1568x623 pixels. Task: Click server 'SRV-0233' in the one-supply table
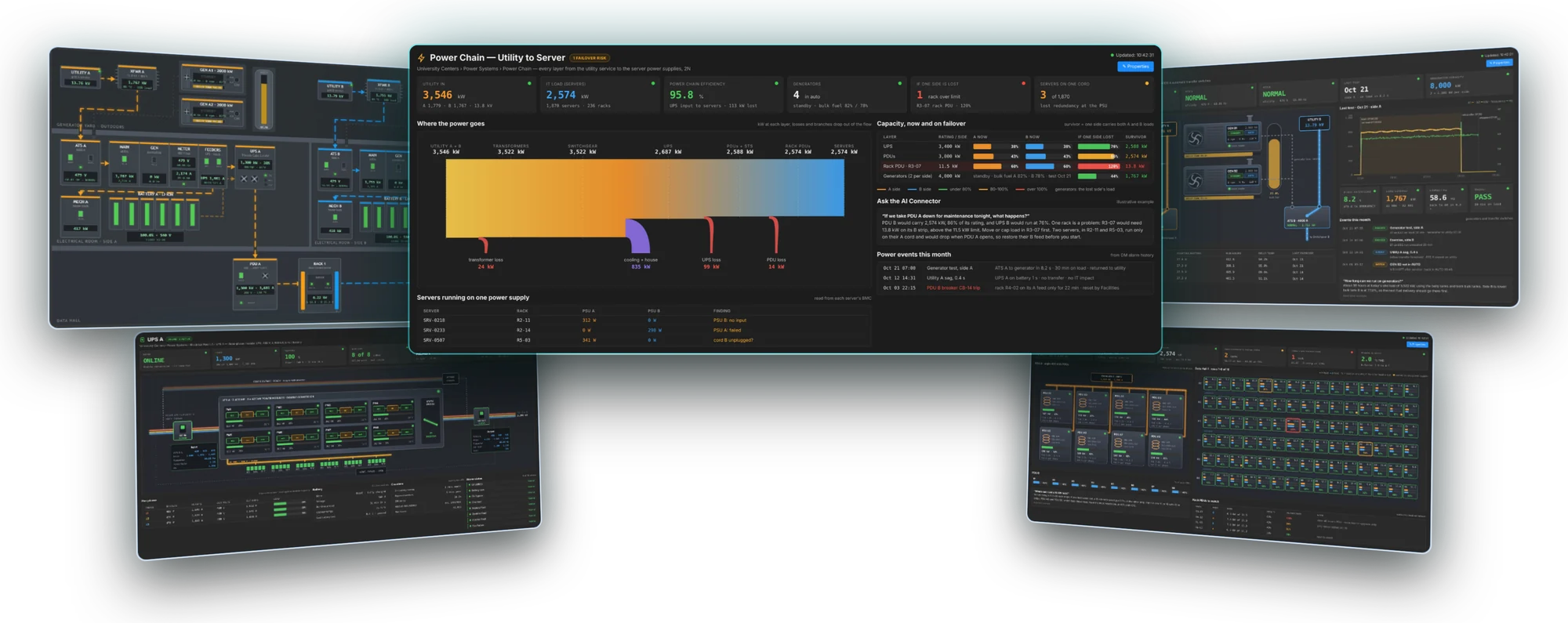(434, 330)
